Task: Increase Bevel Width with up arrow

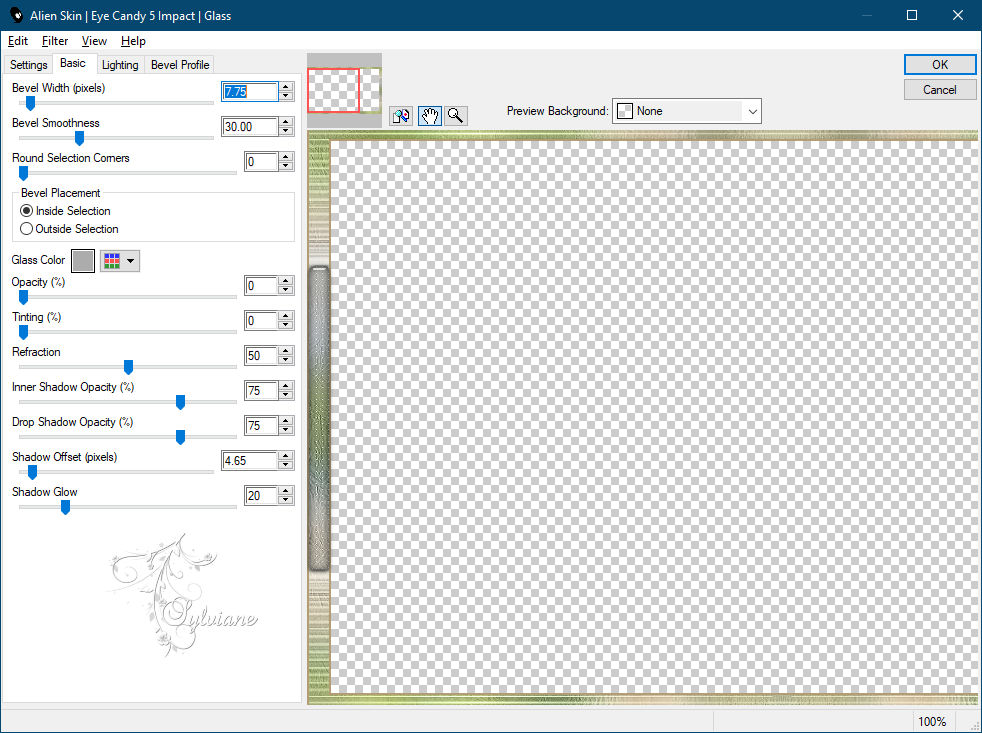Action: pyautogui.click(x=286, y=87)
